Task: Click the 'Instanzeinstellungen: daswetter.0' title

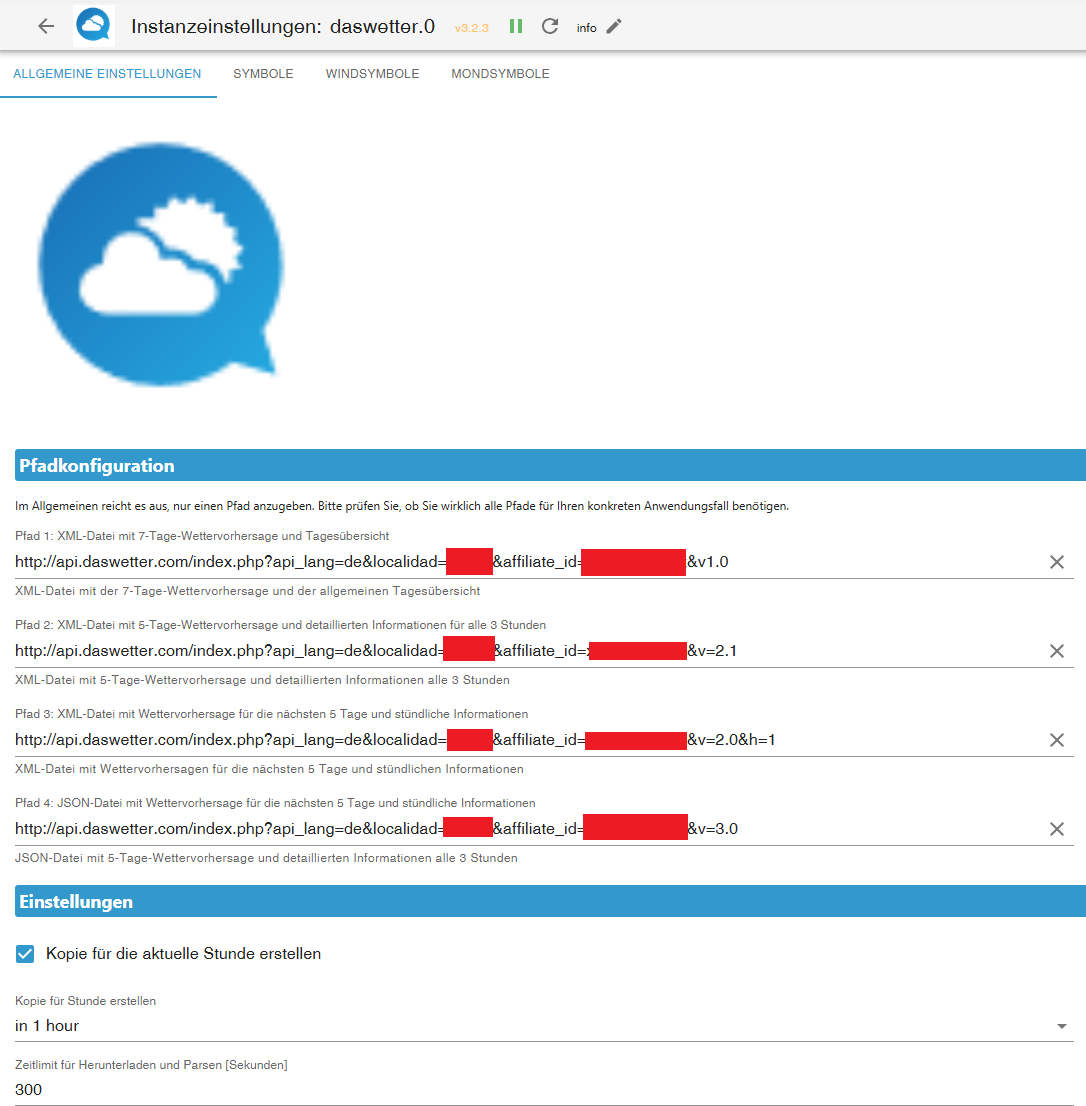Action: point(283,27)
